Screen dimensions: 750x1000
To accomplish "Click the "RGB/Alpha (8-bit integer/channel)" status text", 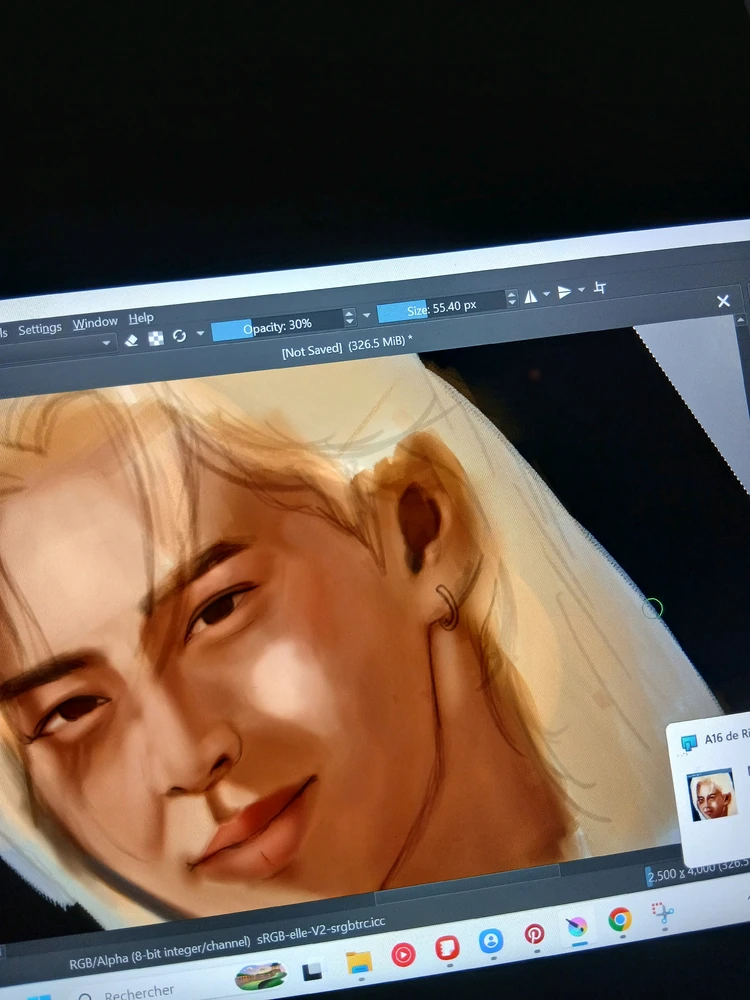I will (x=159, y=952).
